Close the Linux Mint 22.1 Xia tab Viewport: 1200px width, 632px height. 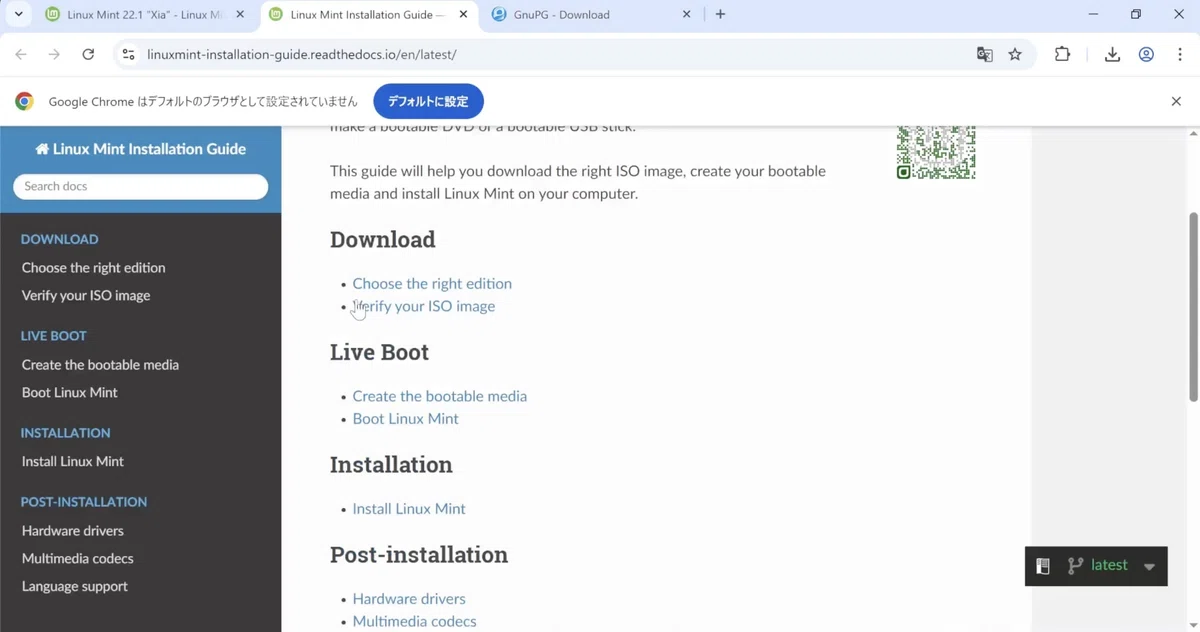click(x=240, y=15)
